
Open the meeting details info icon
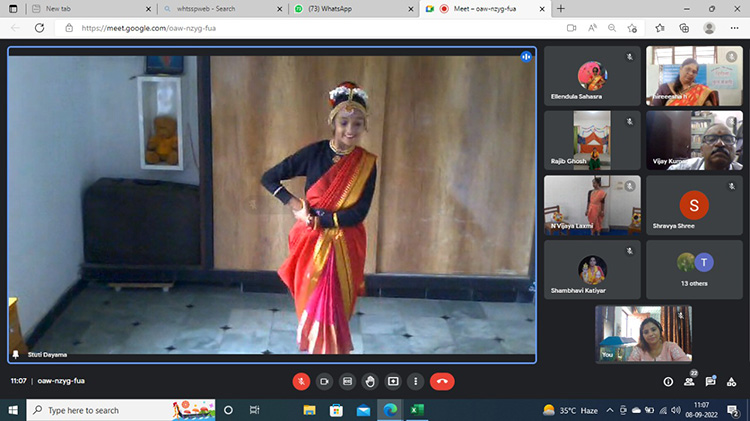point(668,381)
